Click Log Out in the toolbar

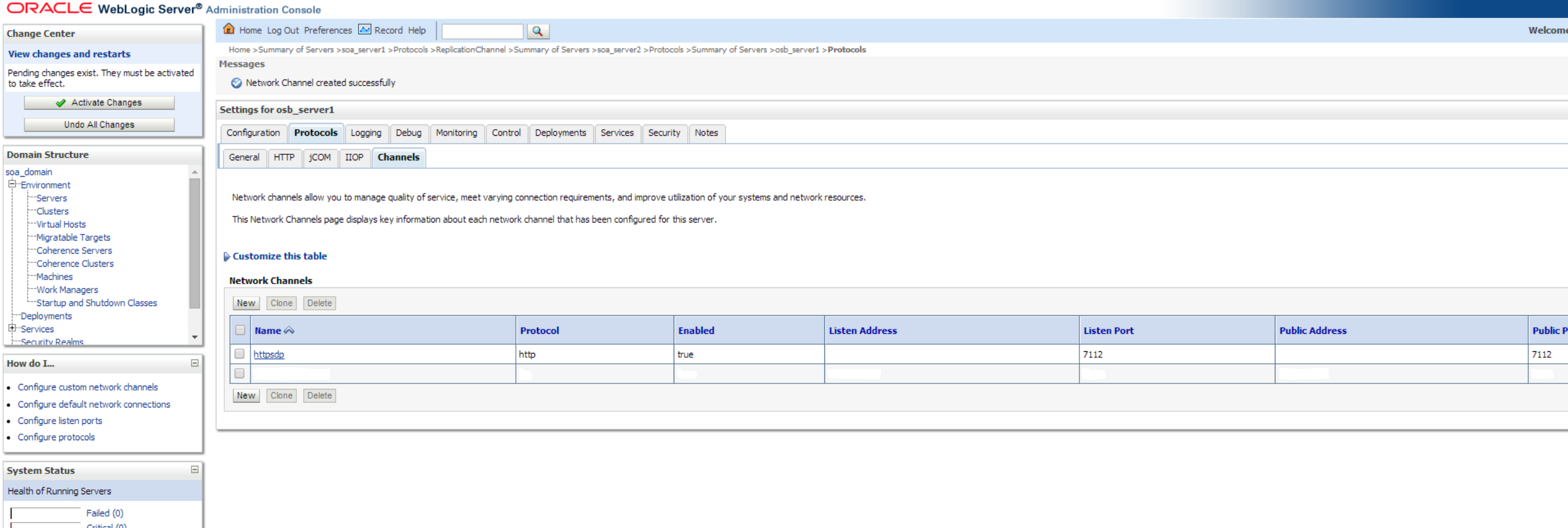[283, 31]
